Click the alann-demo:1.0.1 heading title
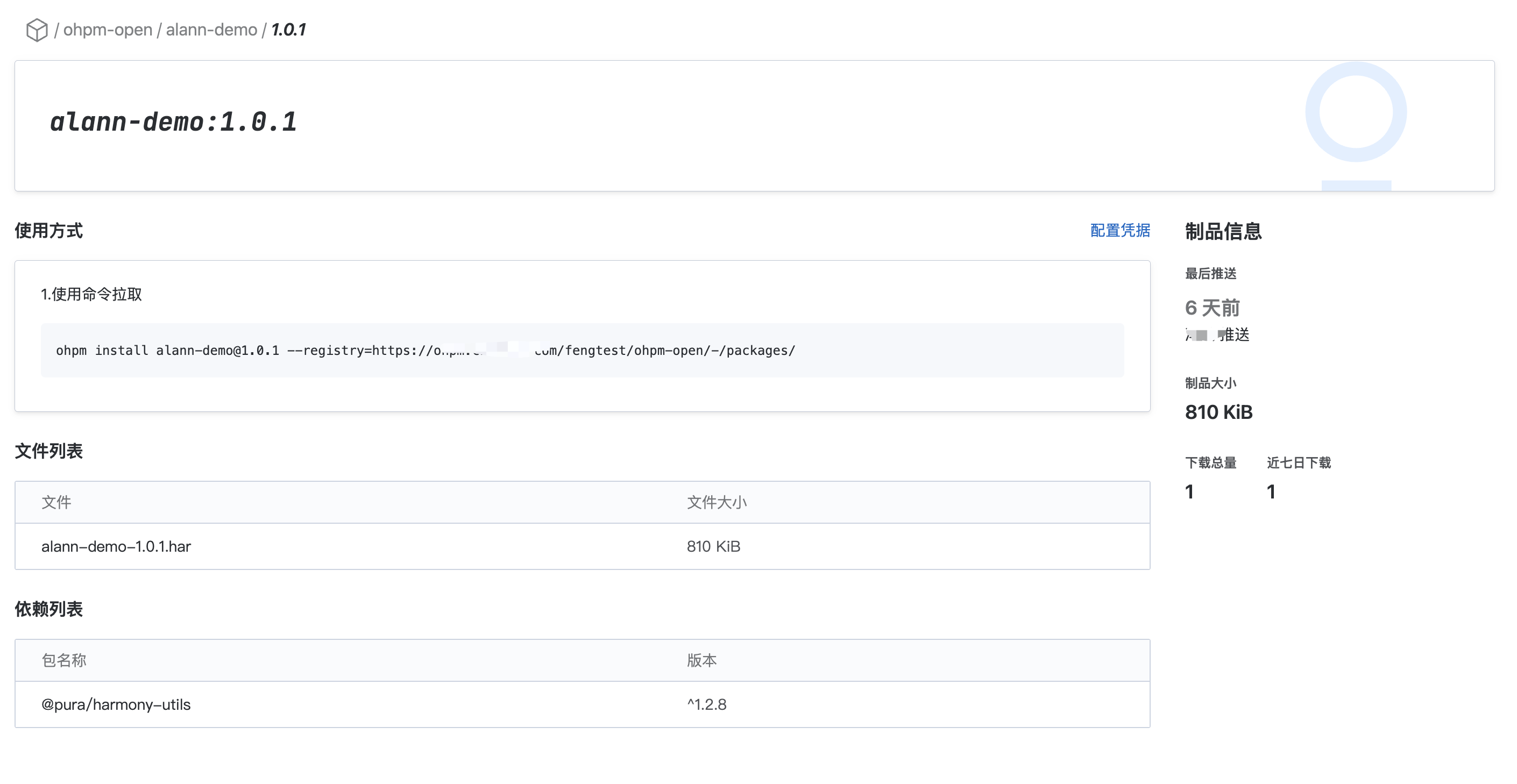 173,122
